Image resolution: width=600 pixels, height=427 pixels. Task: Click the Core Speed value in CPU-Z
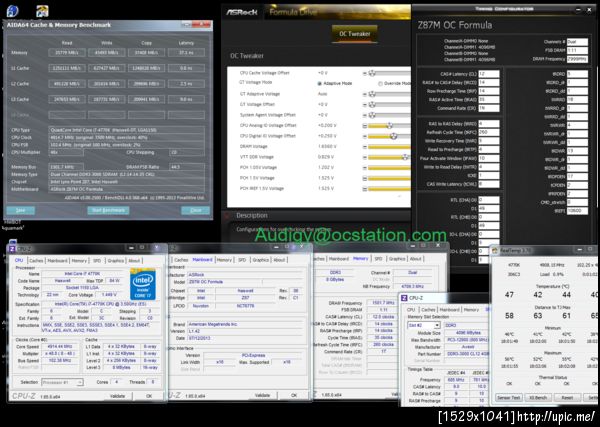point(60,347)
